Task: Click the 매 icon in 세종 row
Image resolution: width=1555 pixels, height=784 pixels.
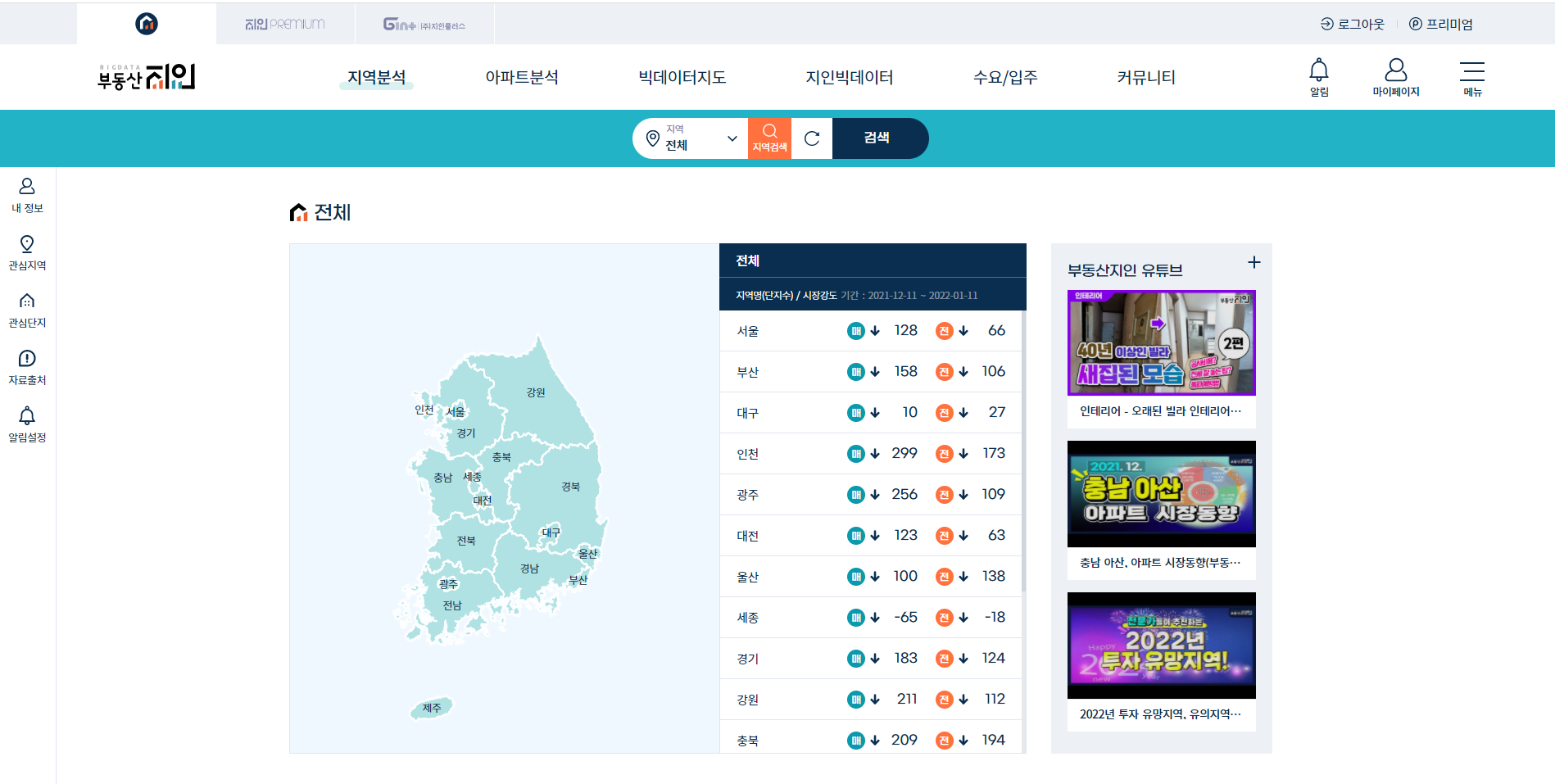Action: tap(856, 618)
